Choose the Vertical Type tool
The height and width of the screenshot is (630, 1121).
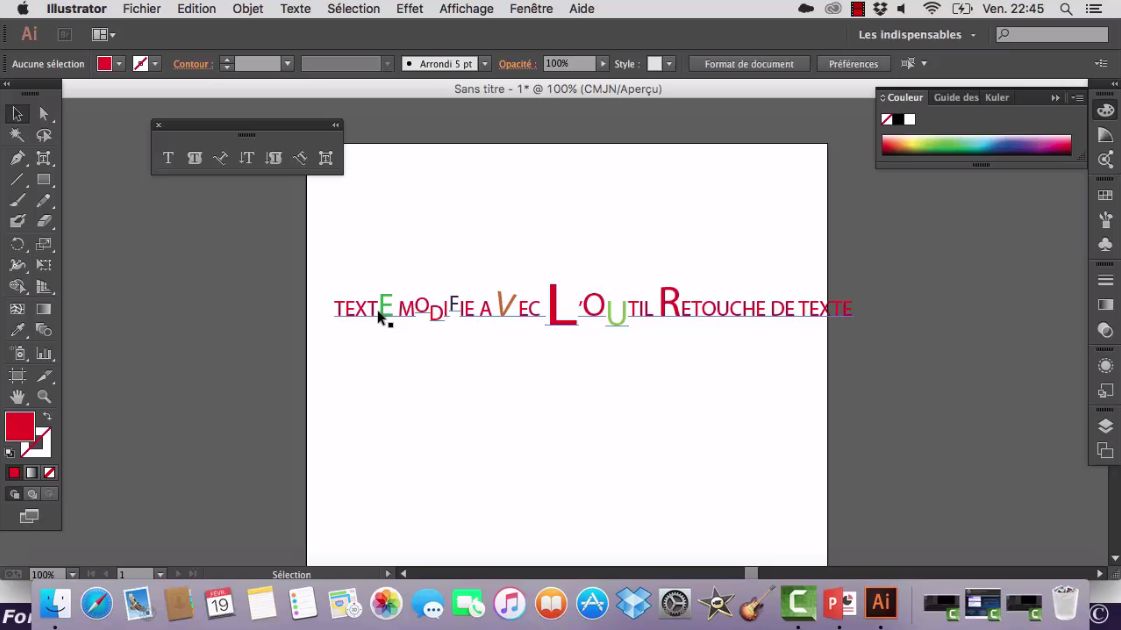click(x=247, y=157)
